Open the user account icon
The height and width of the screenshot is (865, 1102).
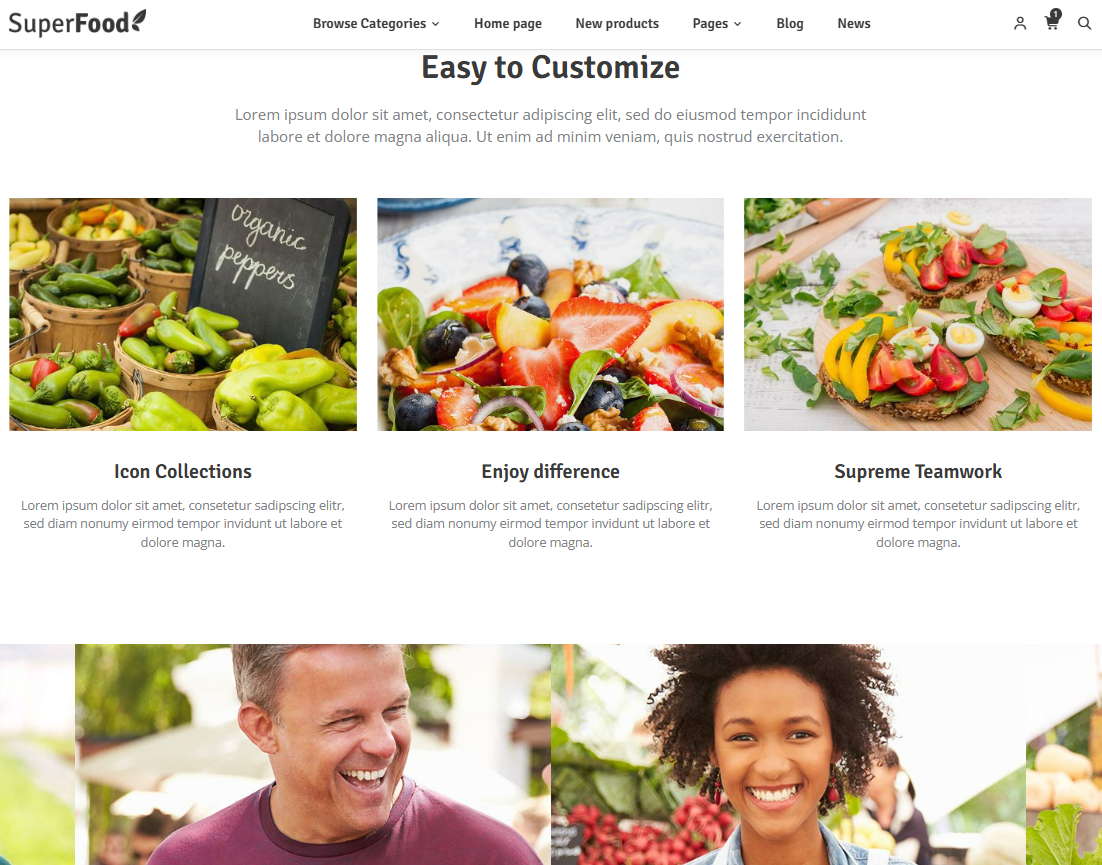(x=1020, y=24)
